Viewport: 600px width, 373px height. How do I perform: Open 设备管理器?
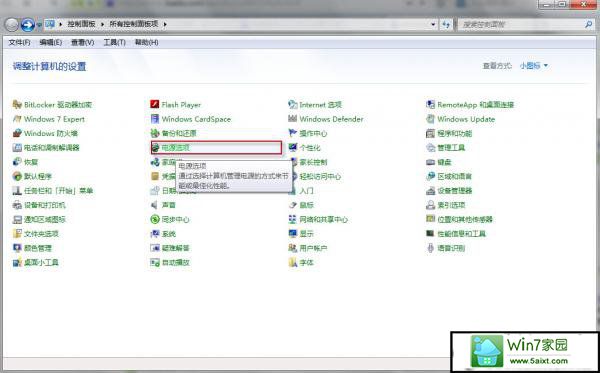click(449, 191)
